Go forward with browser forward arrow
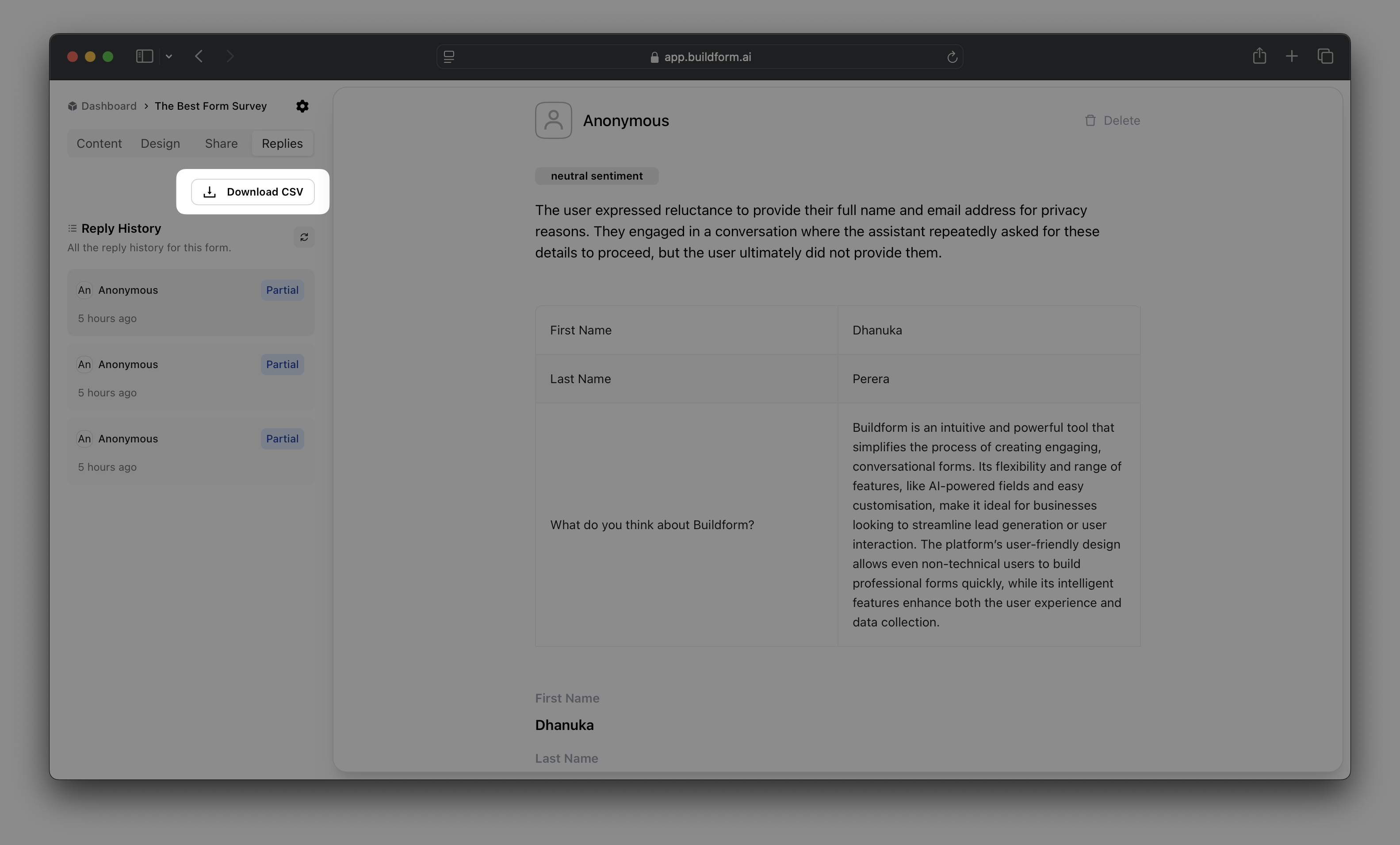The height and width of the screenshot is (845, 1400). pos(230,56)
